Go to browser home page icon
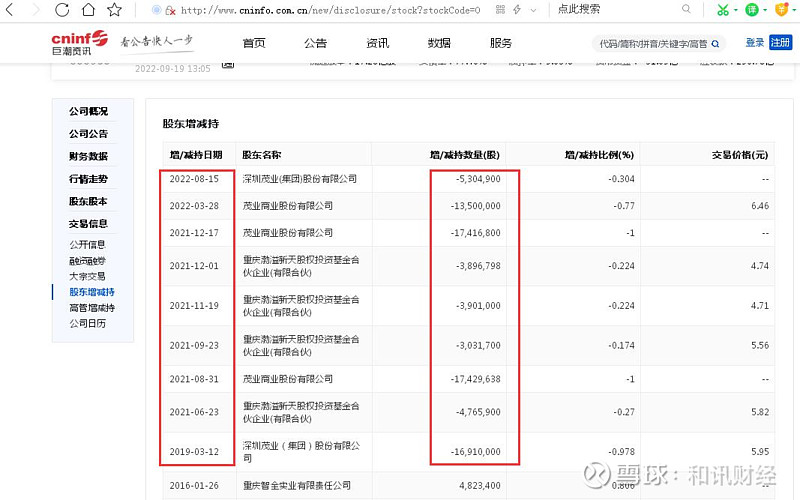The height and width of the screenshot is (500, 800). 88,9
